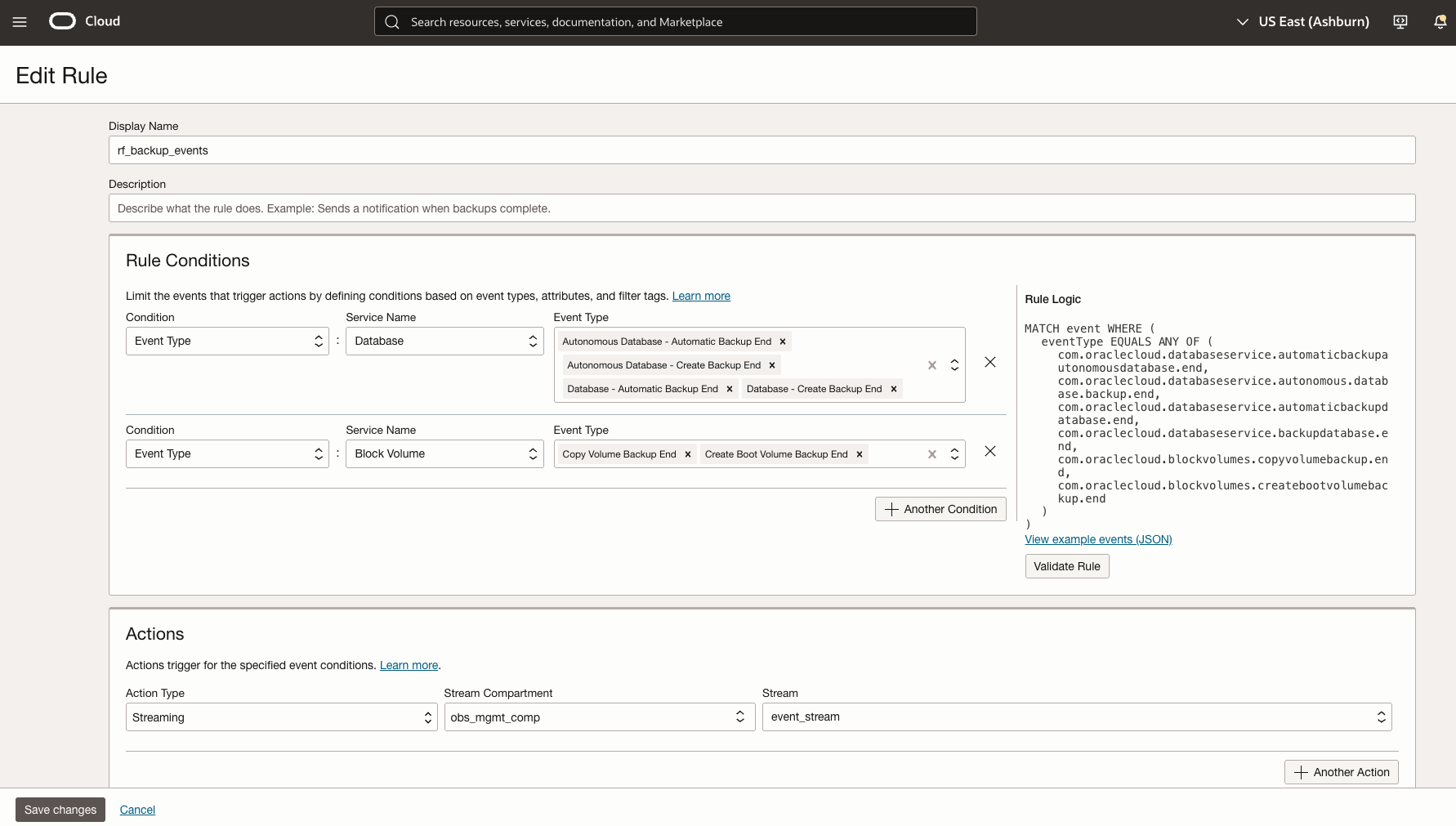Delete the Block Volume condition row

(989, 450)
